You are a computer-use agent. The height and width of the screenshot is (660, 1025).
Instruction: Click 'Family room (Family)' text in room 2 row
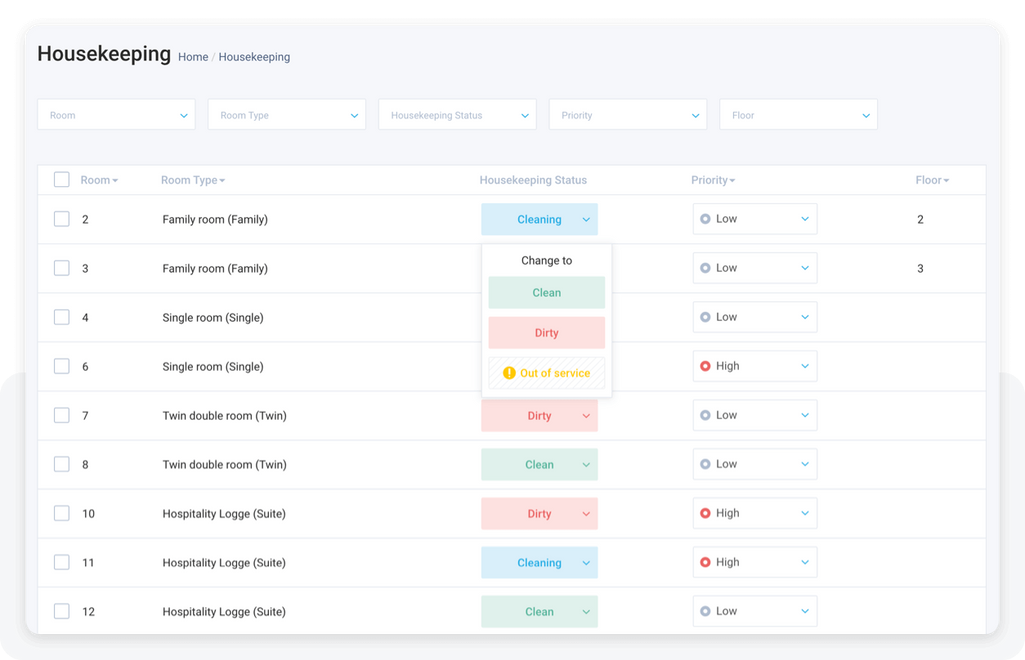click(x=215, y=220)
